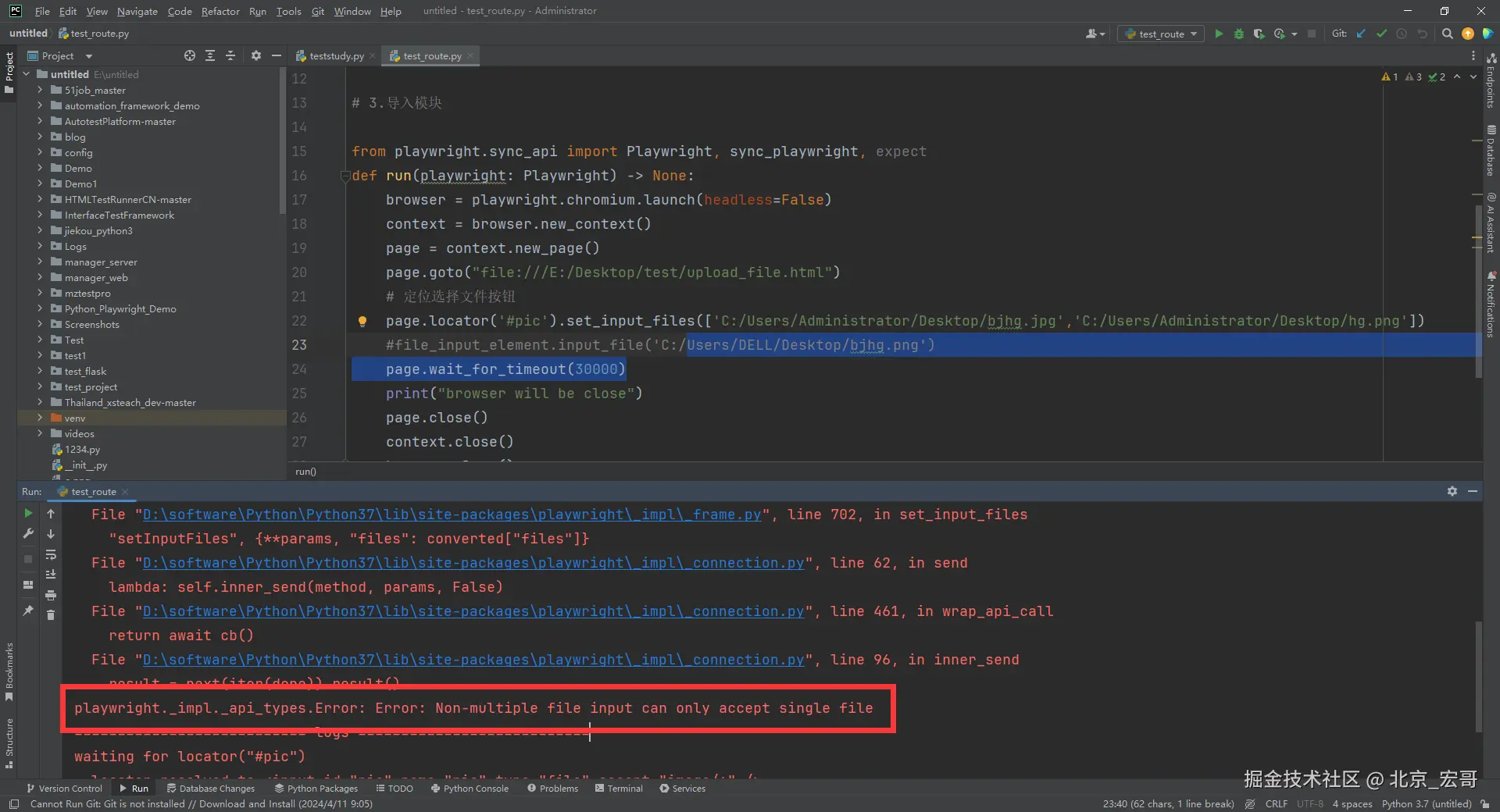
Task: Toggle soft-wrap in Run console
Action: click(51, 554)
